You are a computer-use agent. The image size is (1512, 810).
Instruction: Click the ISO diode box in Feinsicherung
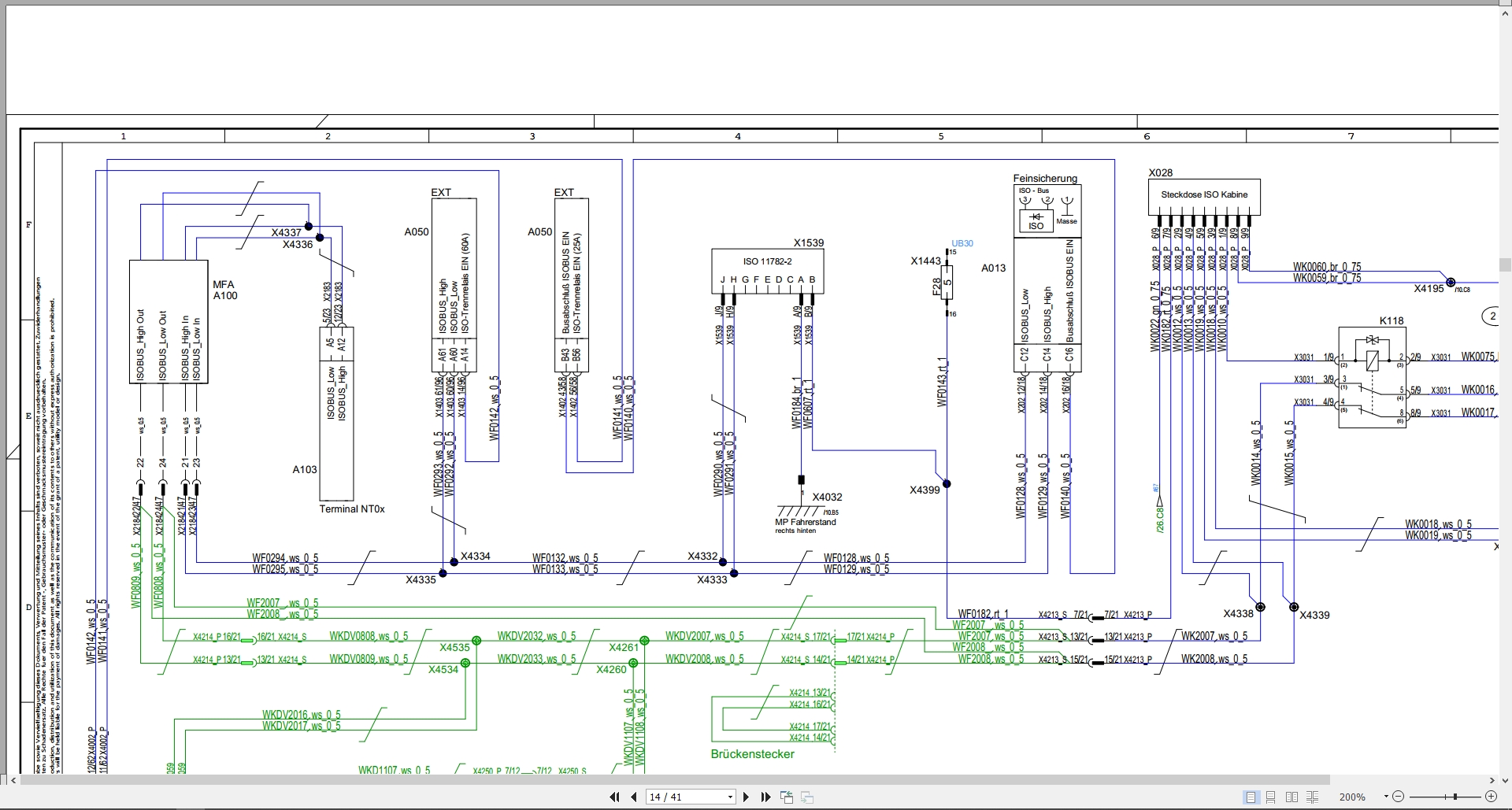(1036, 221)
